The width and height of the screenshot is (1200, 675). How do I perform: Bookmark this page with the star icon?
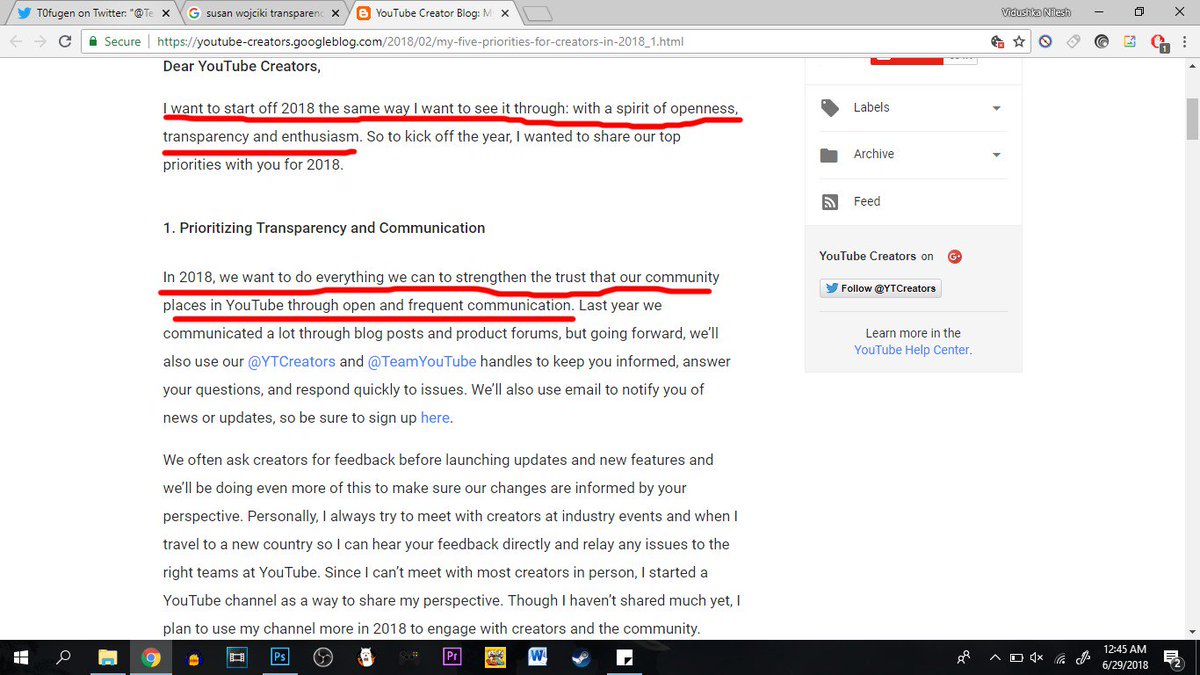coord(1019,42)
